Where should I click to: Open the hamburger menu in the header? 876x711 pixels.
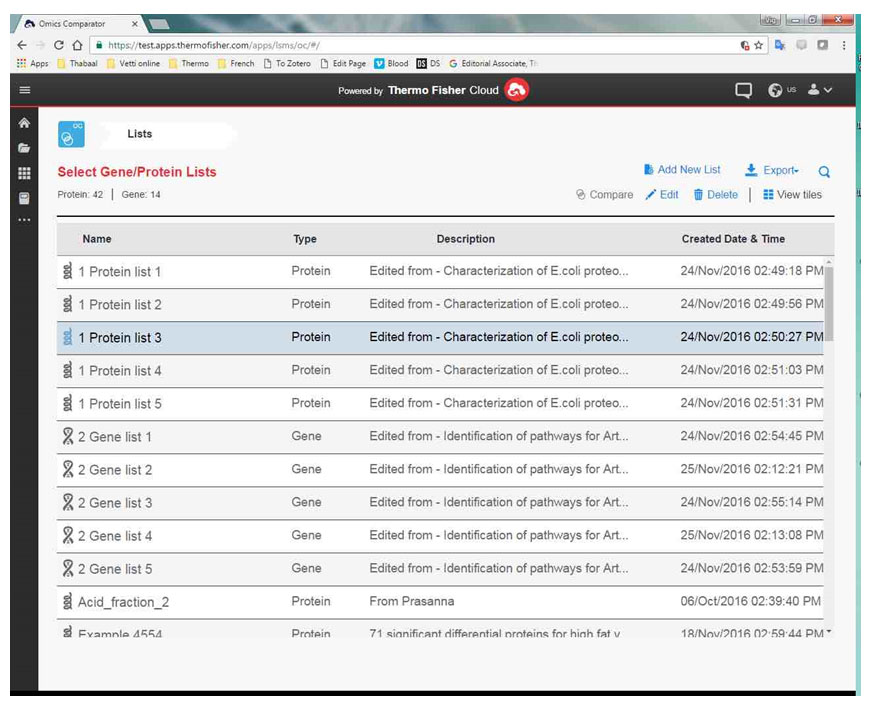(25, 90)
